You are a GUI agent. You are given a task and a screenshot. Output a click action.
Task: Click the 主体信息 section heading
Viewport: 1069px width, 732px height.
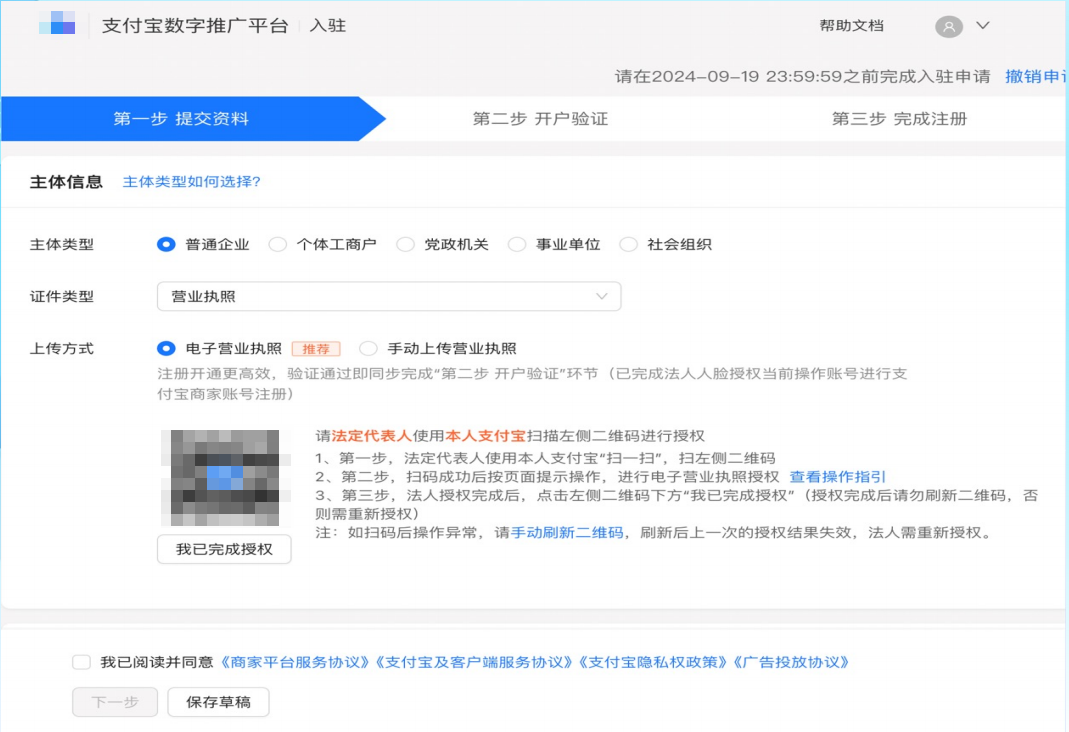pyautogui.click(x=66, y=182)
